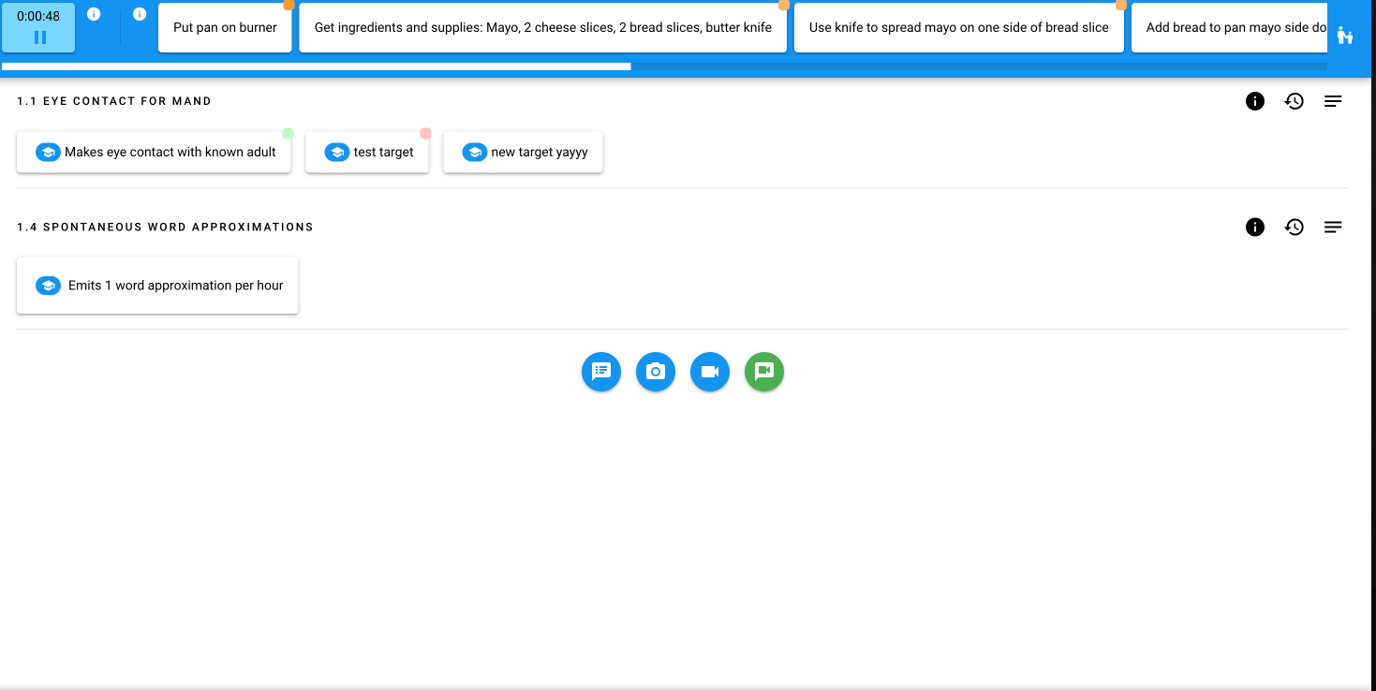
Task: Expand the notes menu for Eye Contact for Mand
Action: [1333, 101]
